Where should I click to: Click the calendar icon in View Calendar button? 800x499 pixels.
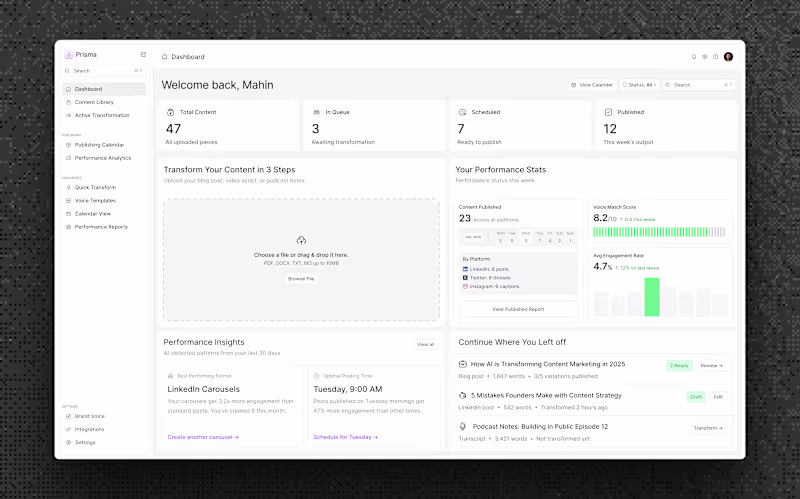coord(573,85)
